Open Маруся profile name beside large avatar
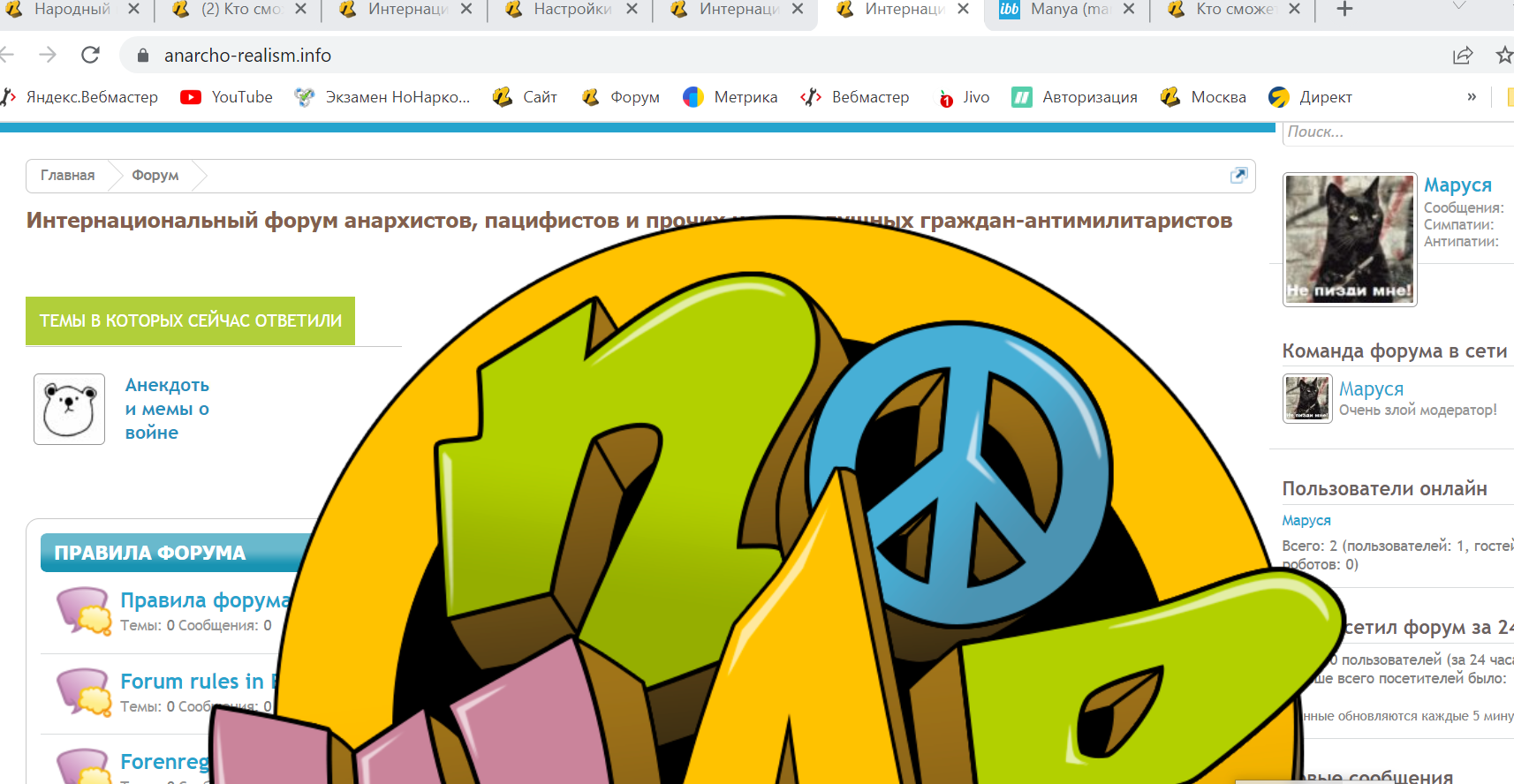1514x784 pixels. coord(1457,185)
